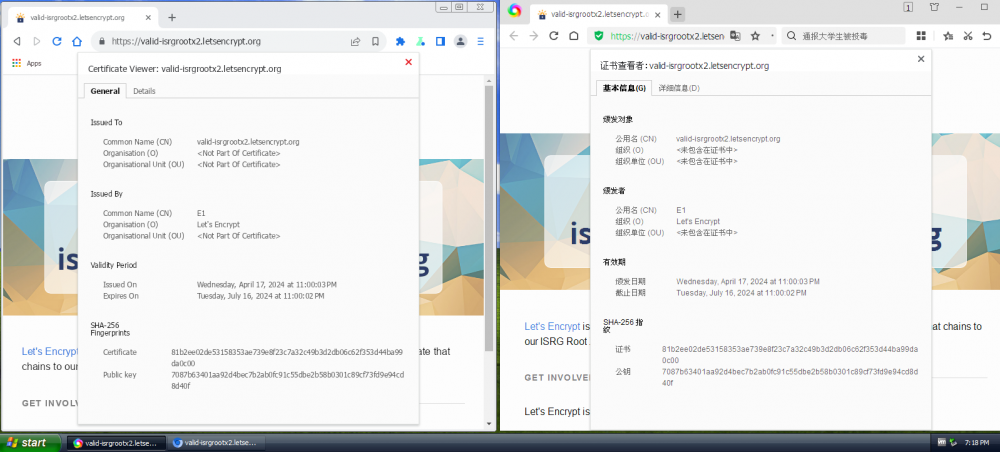Close the Certificate Viewer dialog with red X
The width and height of the screenshot is (1000, 452).
point(408,62)
